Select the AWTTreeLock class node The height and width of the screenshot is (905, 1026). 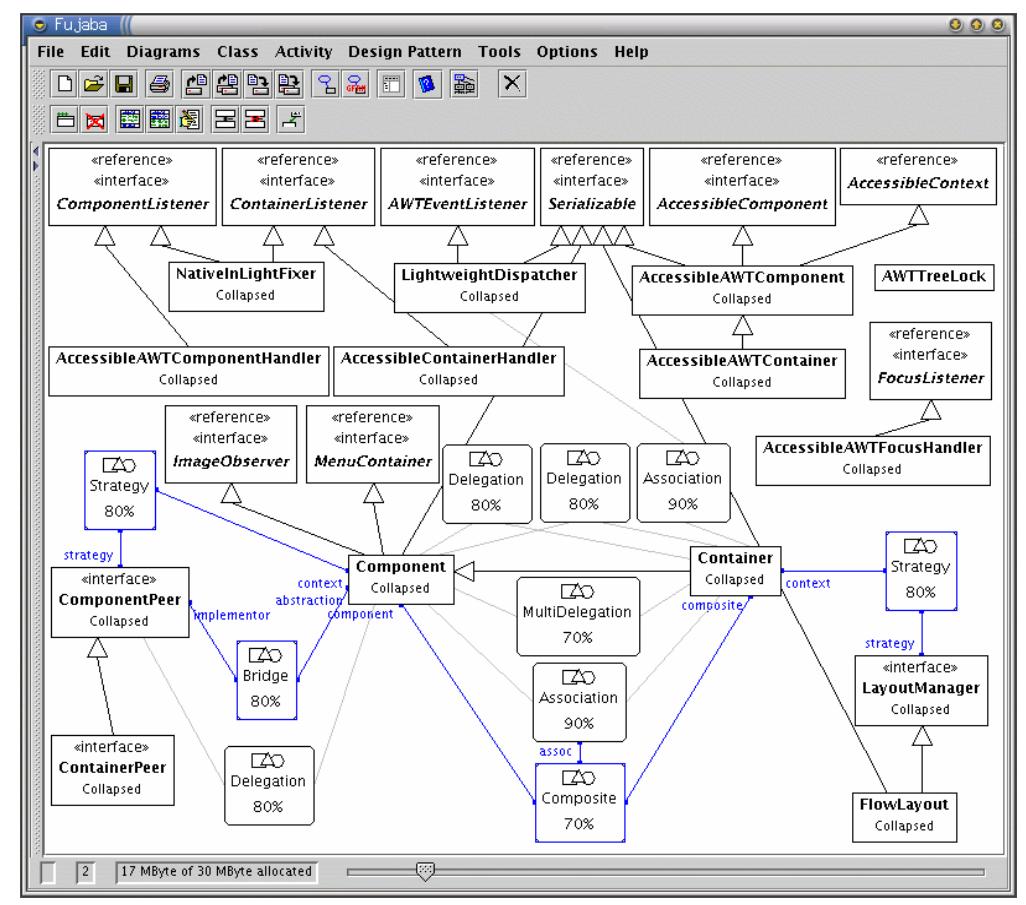click(x=934, y=277)
